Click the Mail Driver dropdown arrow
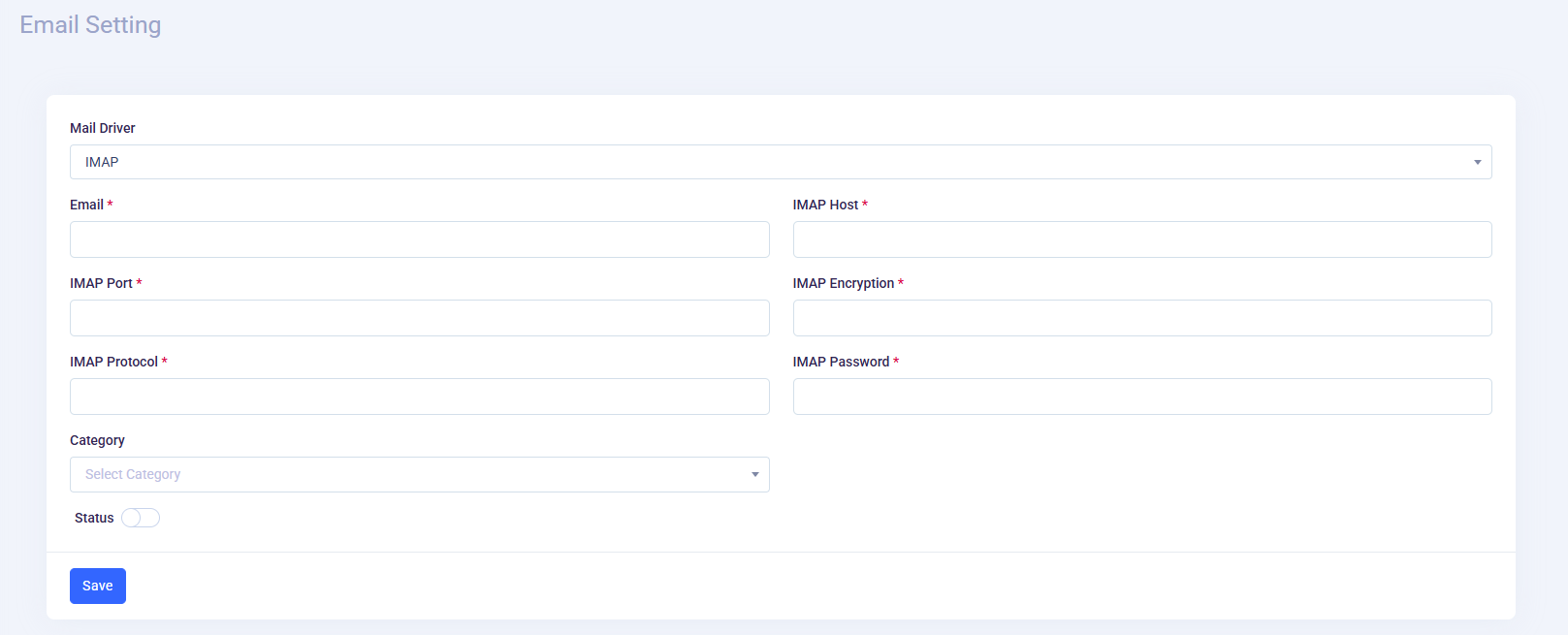 1477,162
